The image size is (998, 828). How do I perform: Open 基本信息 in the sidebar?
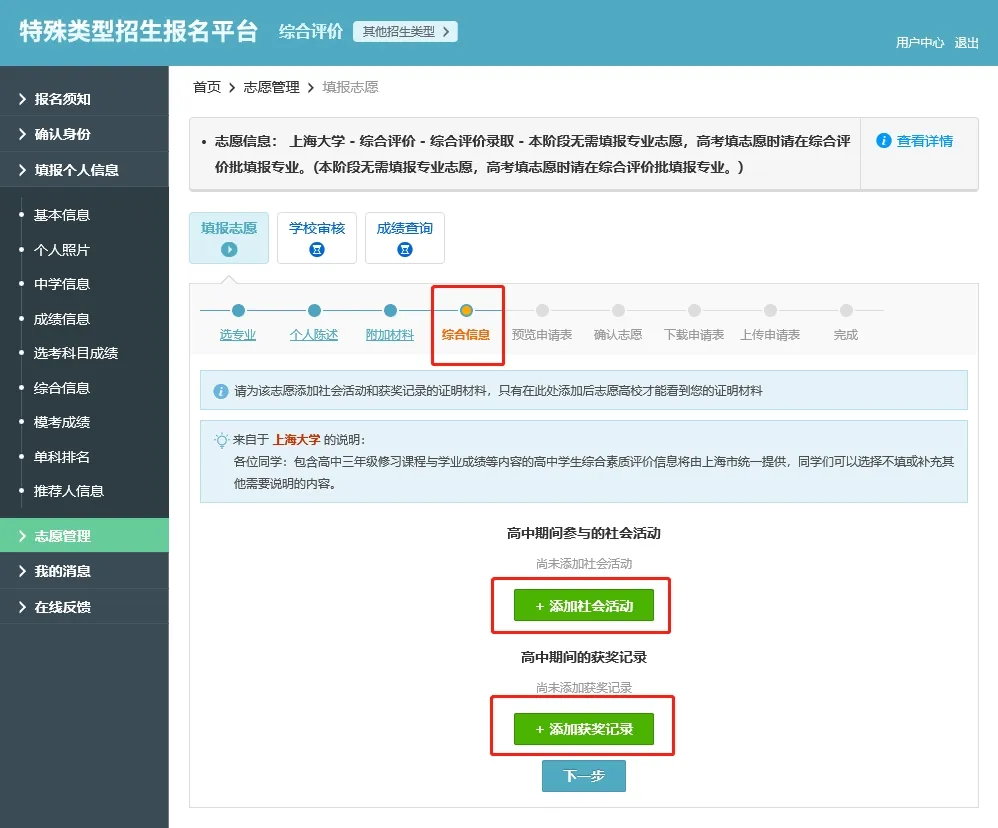click(62, 215)
